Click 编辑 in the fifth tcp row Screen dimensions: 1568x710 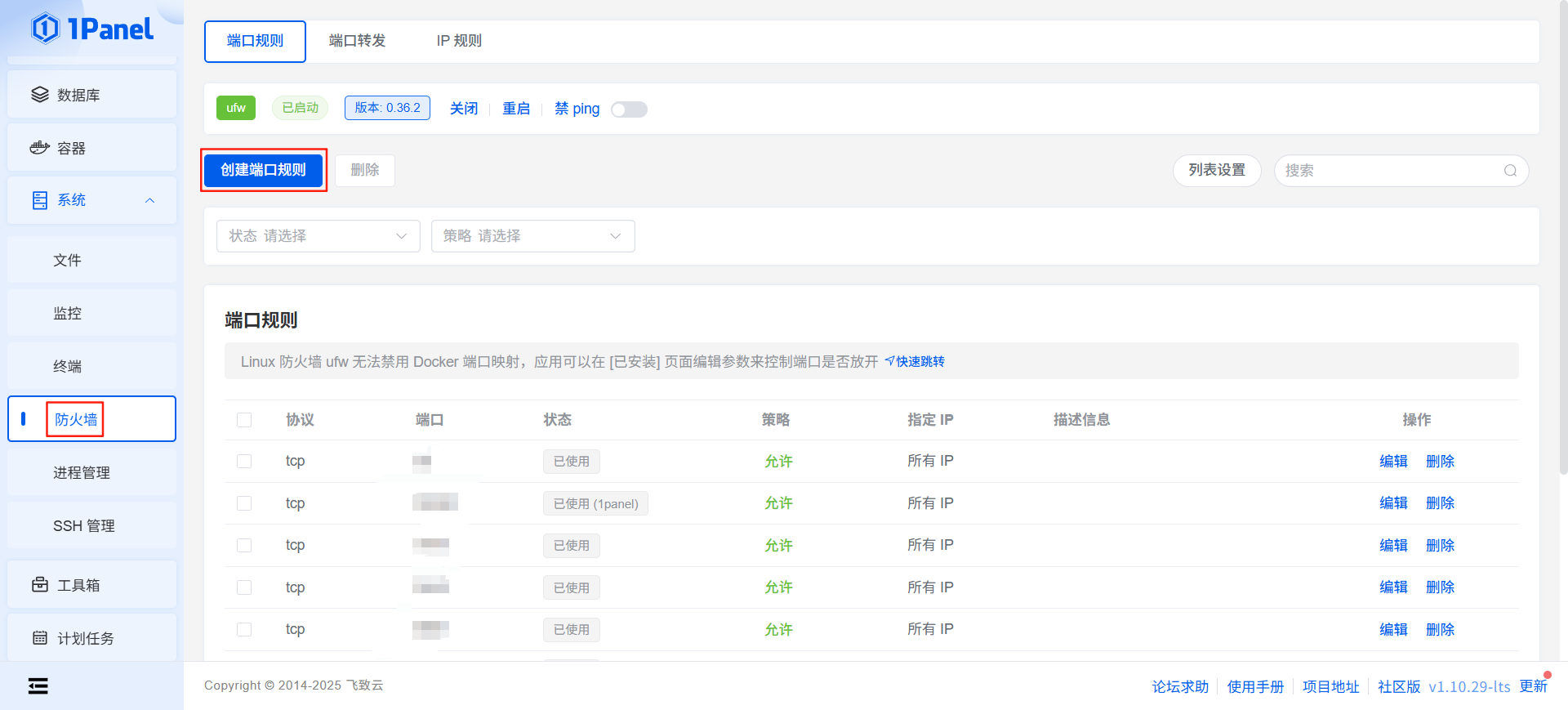pos(1394,629)
